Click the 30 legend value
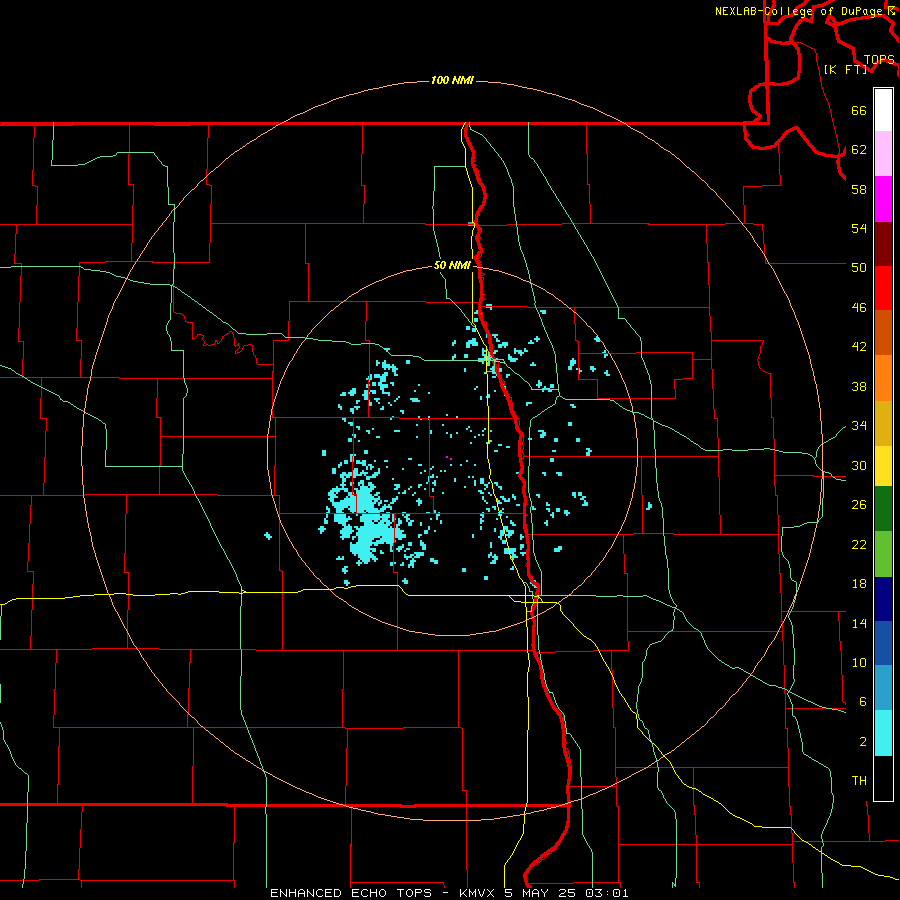 [859, 465]
